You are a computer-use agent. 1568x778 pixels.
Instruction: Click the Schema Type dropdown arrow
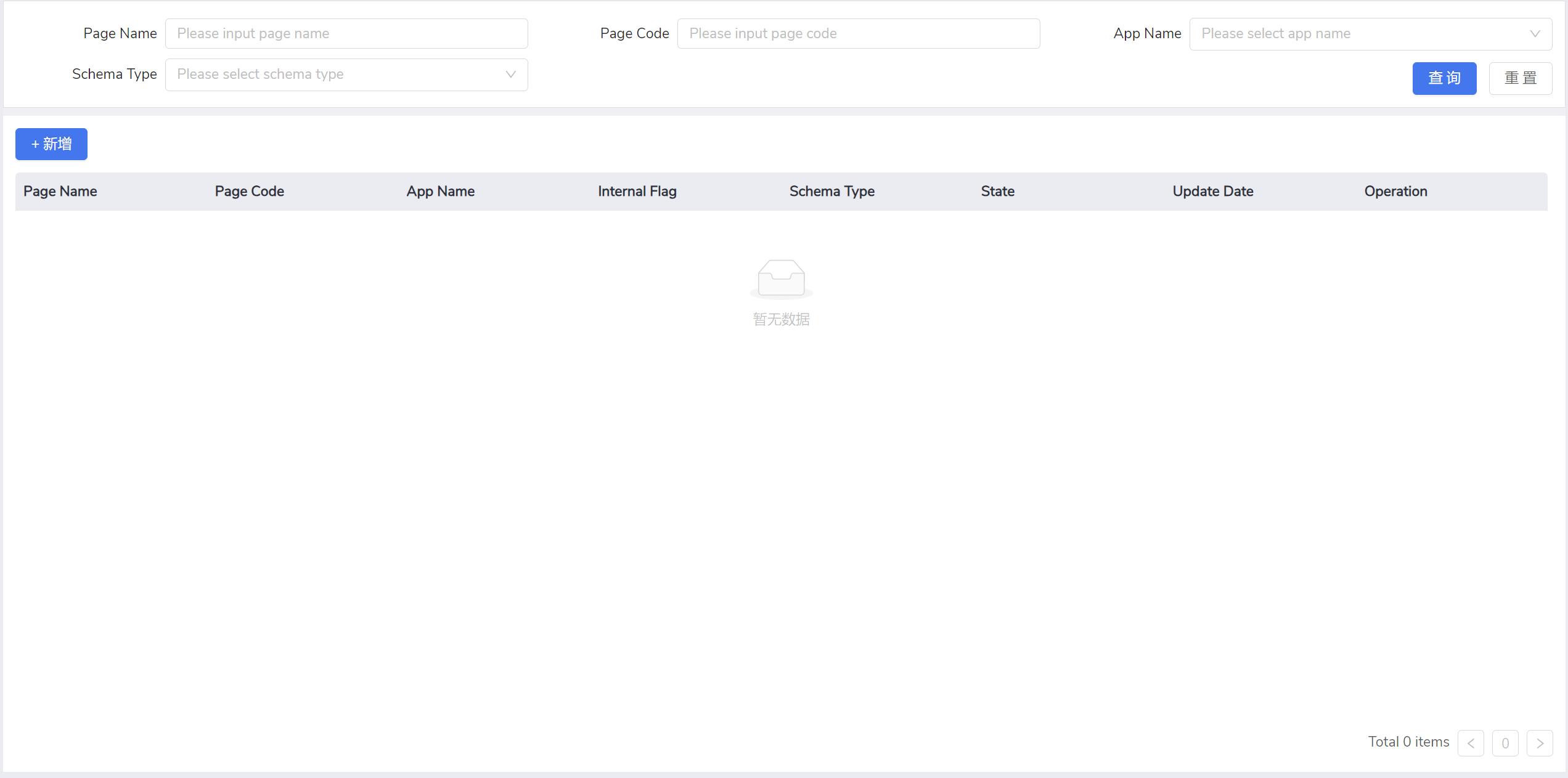pyautogui.click(x=510, y=74)
